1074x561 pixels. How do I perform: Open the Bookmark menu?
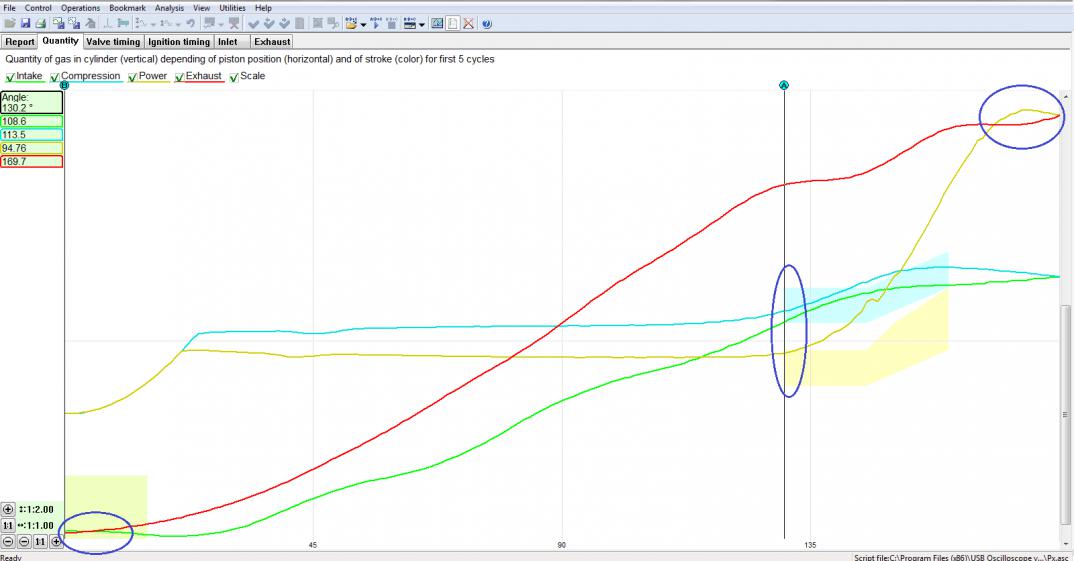(x=128, y=8)
